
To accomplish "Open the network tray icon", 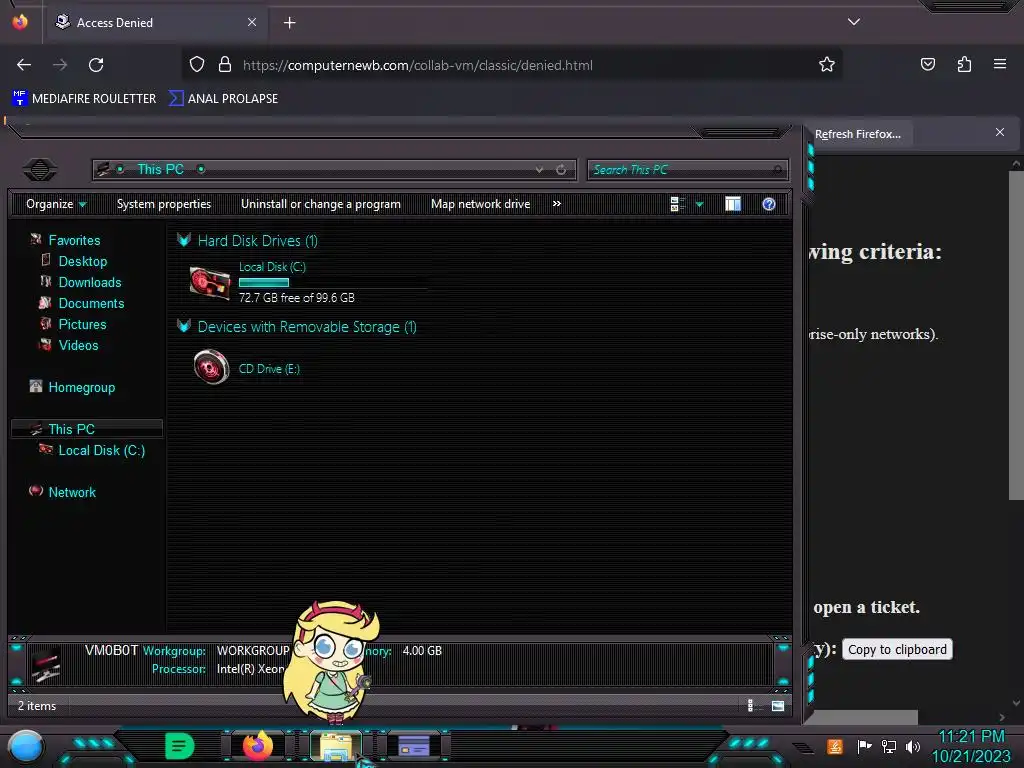I will point(888,746).
